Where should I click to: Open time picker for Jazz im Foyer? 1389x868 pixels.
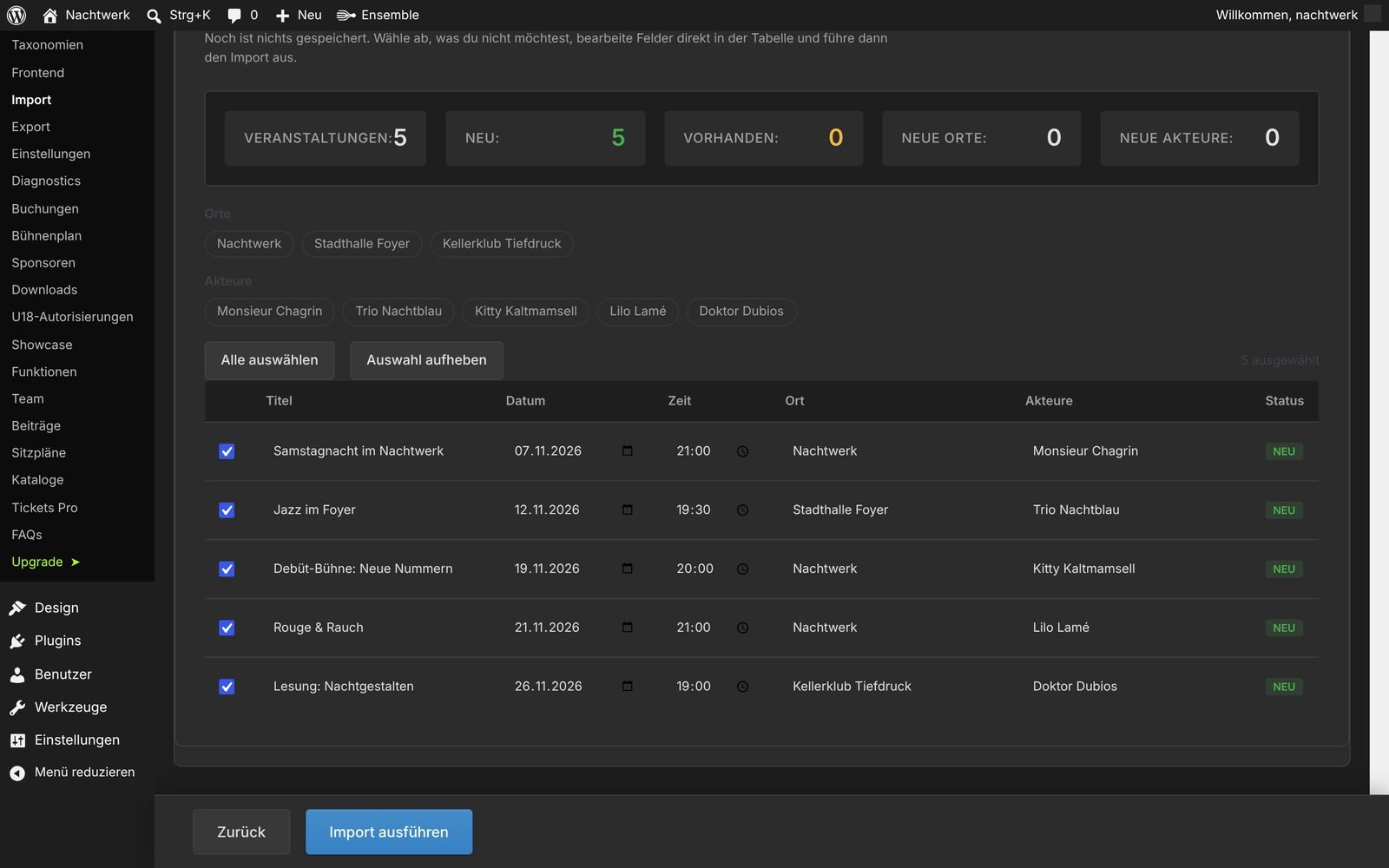742,510
